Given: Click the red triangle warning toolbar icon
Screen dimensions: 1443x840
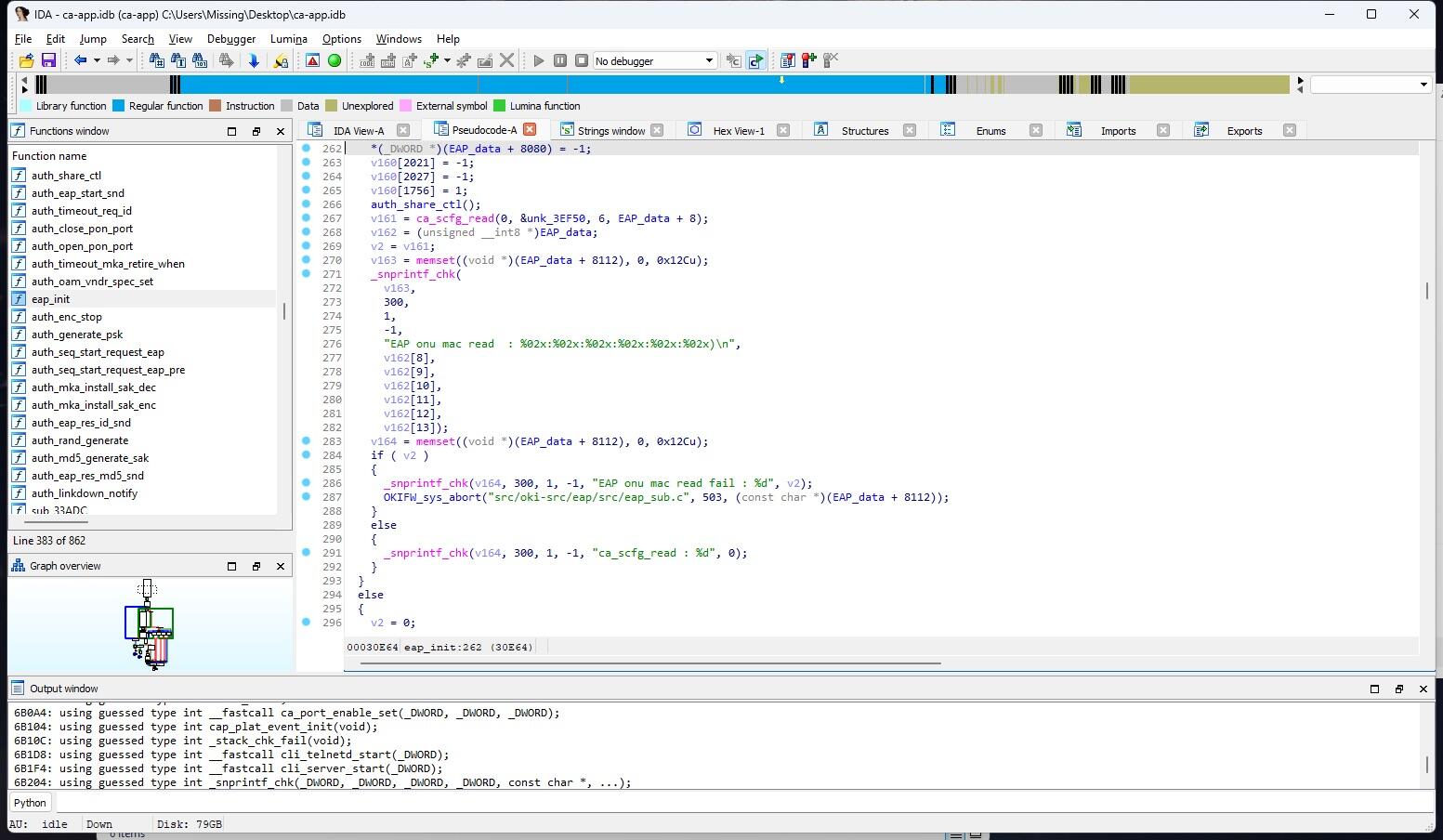Looking at the screenshot, I should tap(312, 61).
